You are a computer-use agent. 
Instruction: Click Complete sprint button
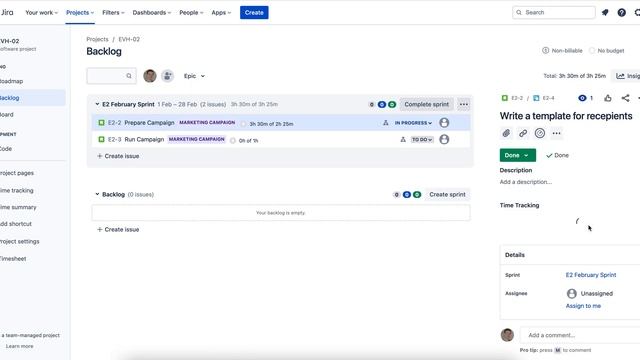click(427, 104)
